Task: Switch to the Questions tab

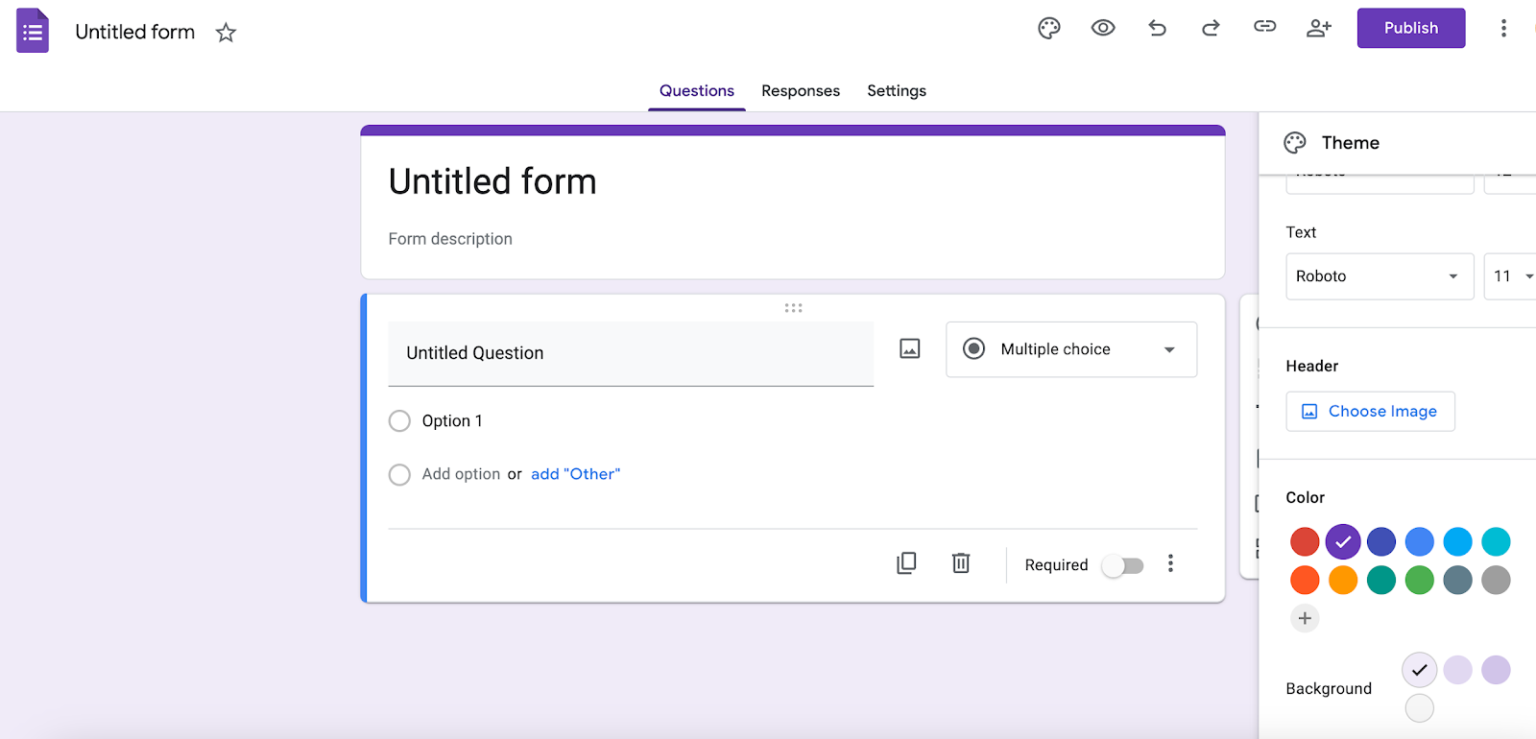Action: [x=697, y=91]
